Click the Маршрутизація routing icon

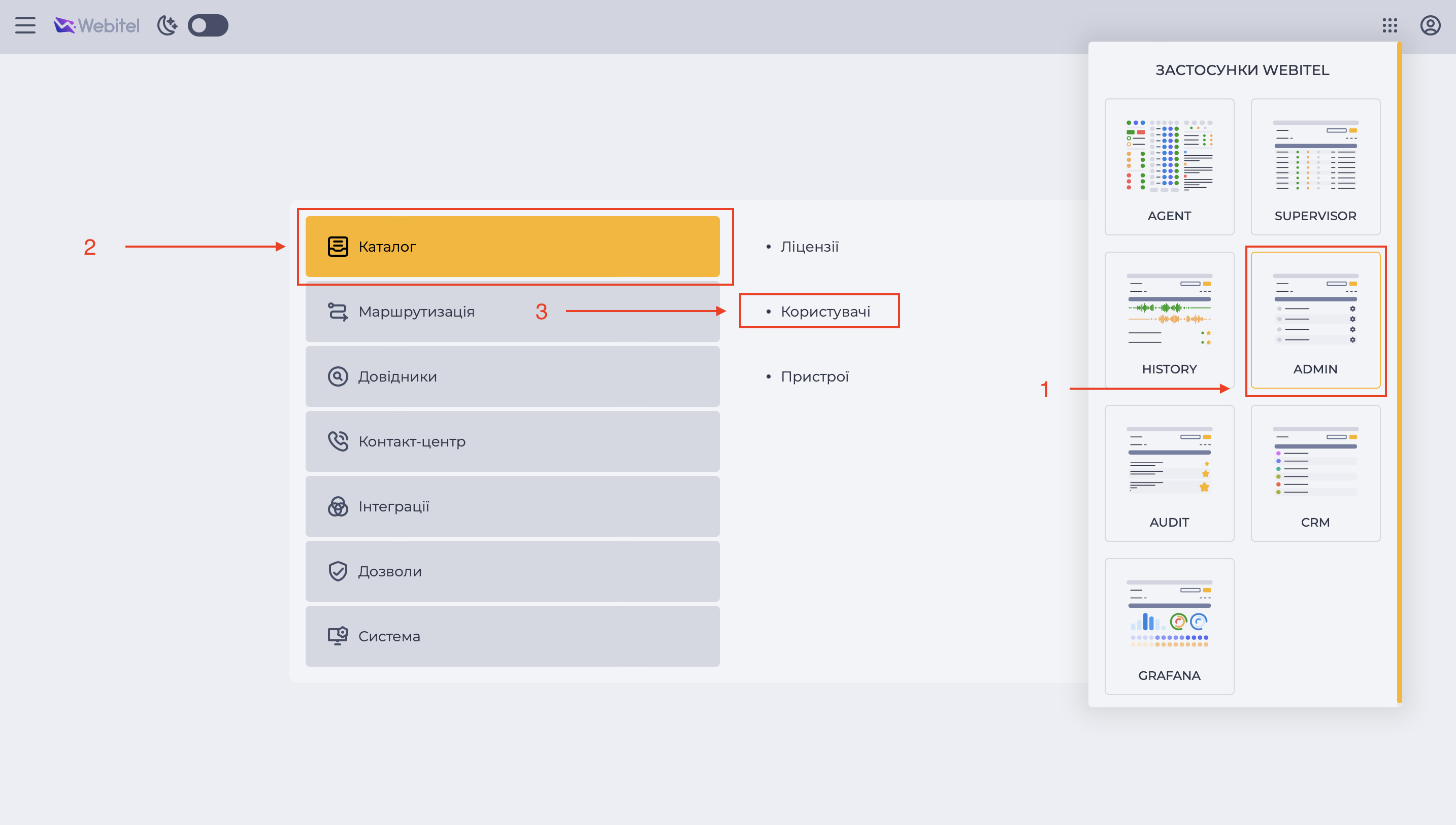(338, 312)
